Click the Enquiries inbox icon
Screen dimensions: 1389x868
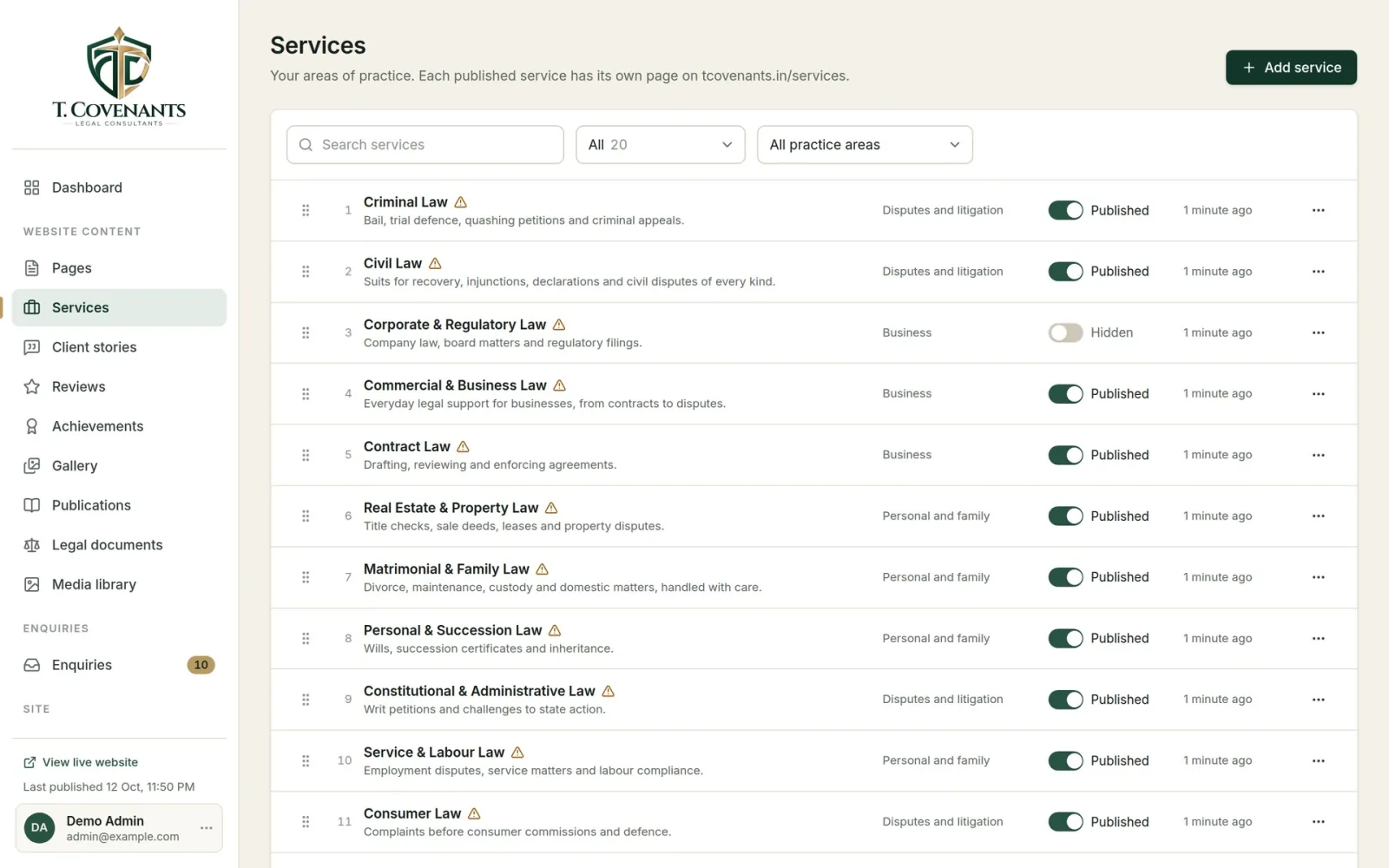(32, 665)
